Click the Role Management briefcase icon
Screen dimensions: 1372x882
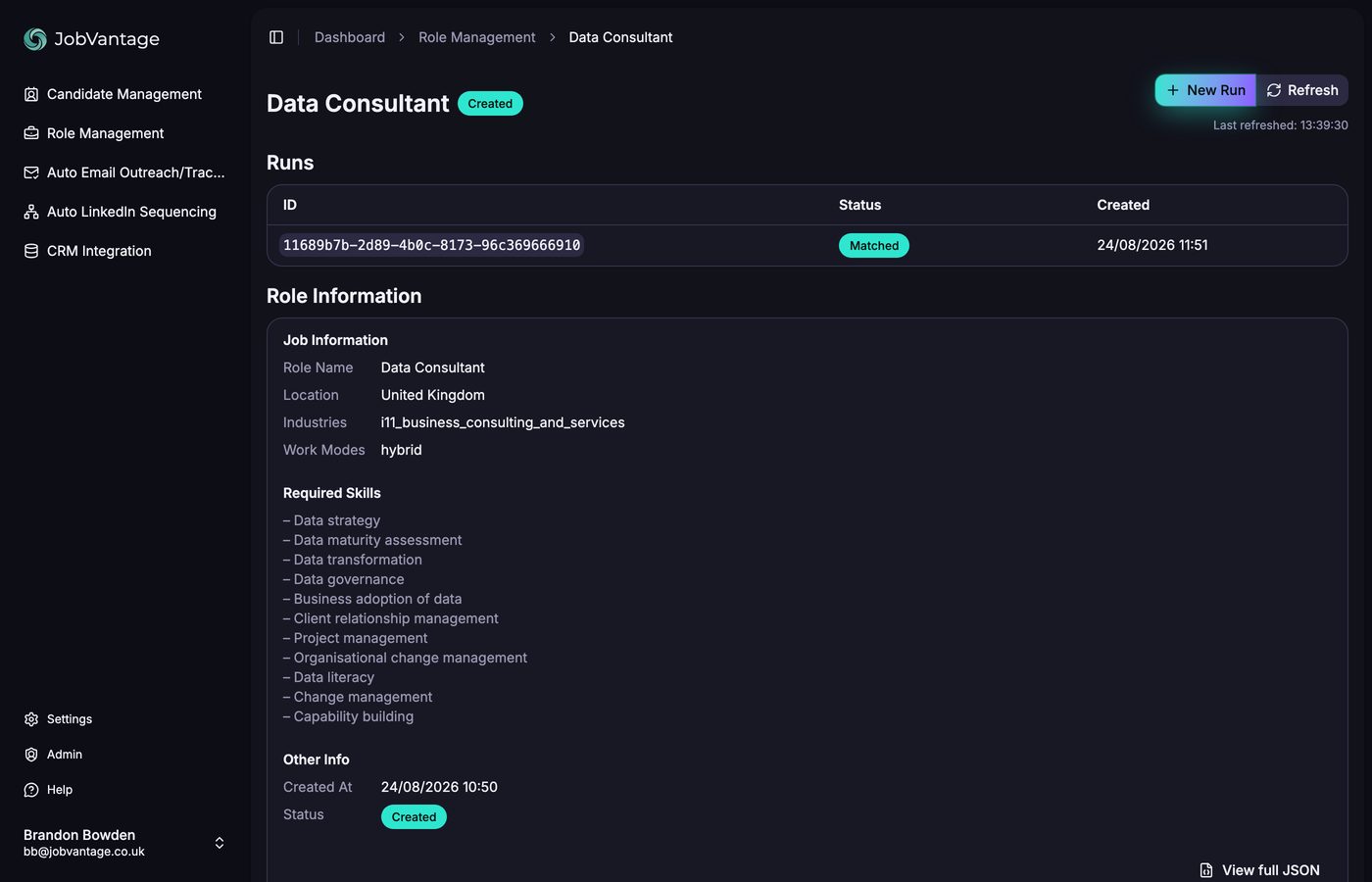[31, 133]
